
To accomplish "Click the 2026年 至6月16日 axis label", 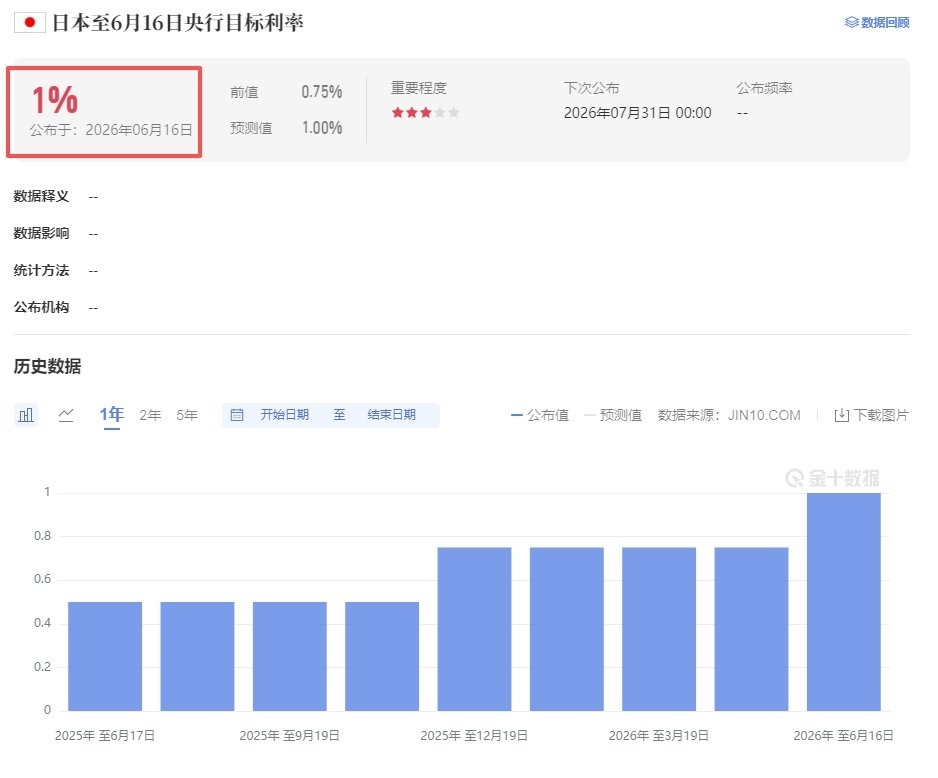I will coord(843,736).
